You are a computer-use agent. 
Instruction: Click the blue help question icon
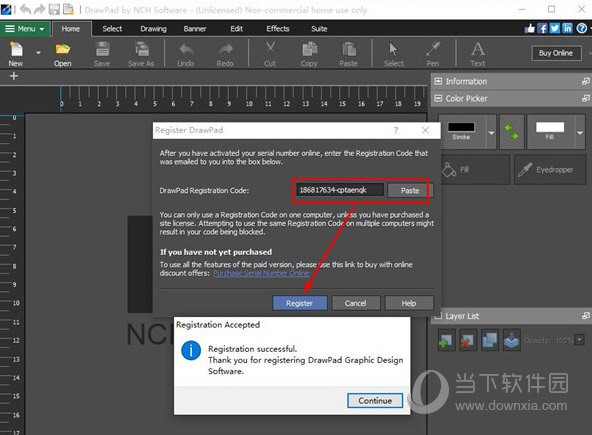tap(581, 28)
